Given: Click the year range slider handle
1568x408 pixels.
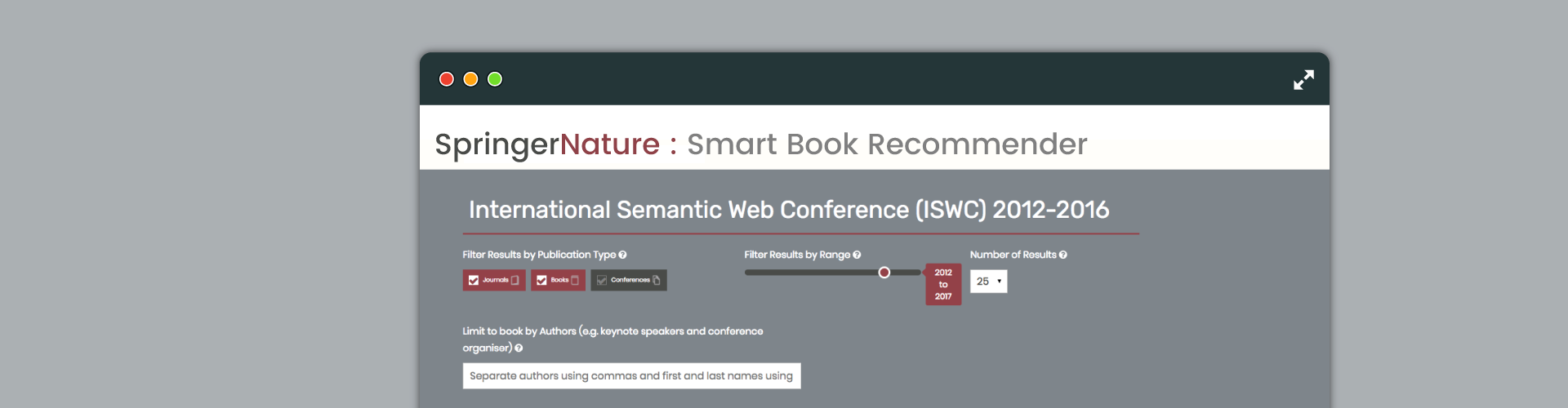Looking at the screenshot, I should 884,273.
